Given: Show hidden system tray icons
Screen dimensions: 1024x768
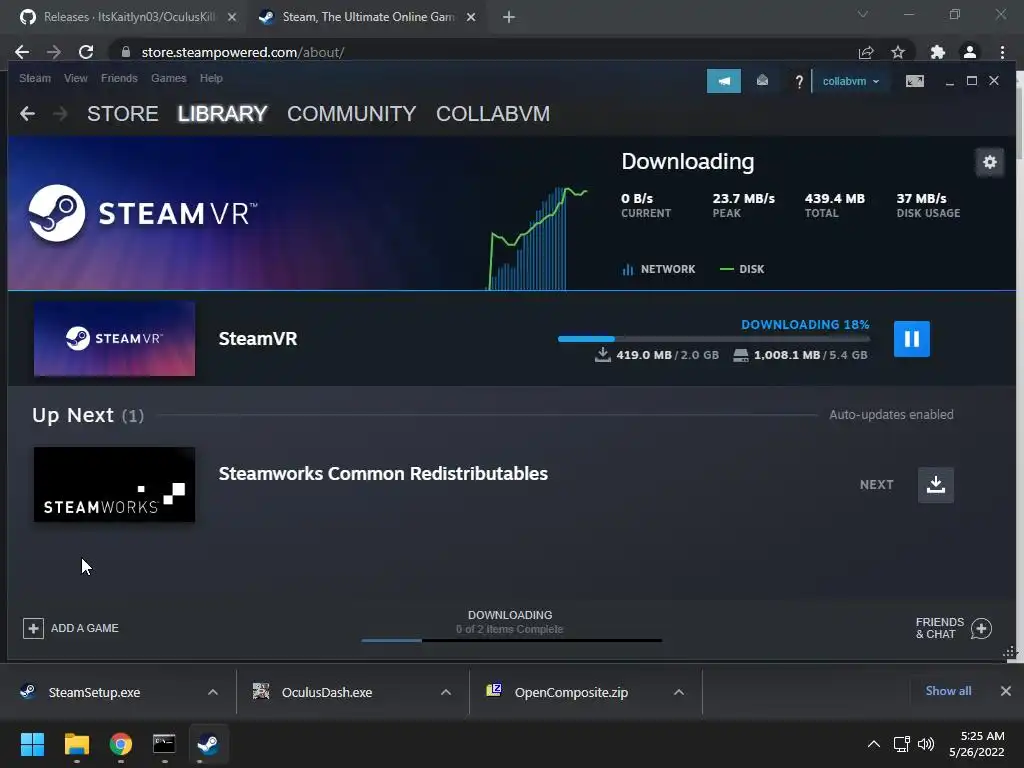Looking at the screenshot, I should (x=873, y=744).
